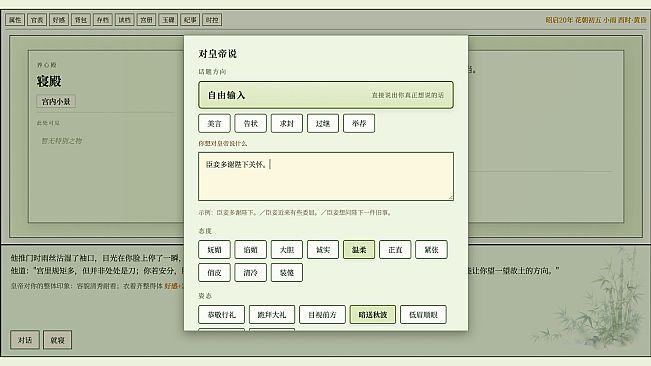Deselect the highlighted 温柔 attitude
Image resolution: width=651 pixels, height=366 pixels.
tap(359, 250)
